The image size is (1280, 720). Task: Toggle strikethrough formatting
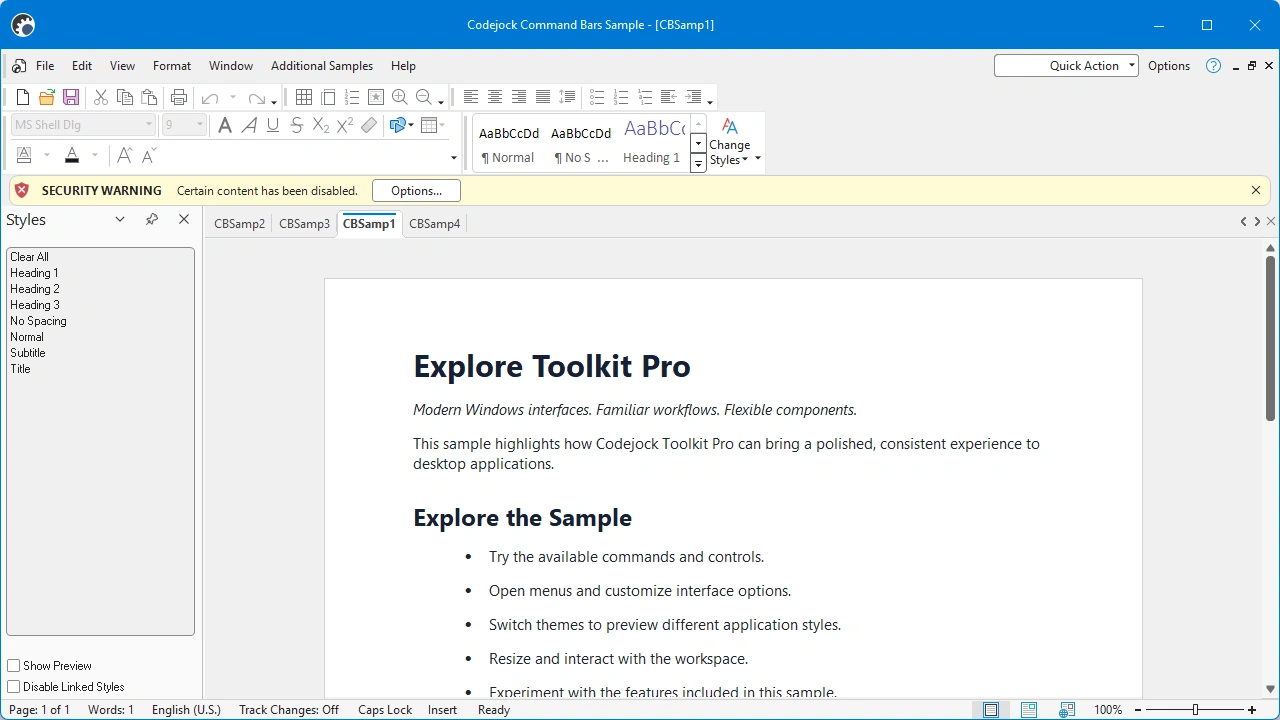click(296, 125)
